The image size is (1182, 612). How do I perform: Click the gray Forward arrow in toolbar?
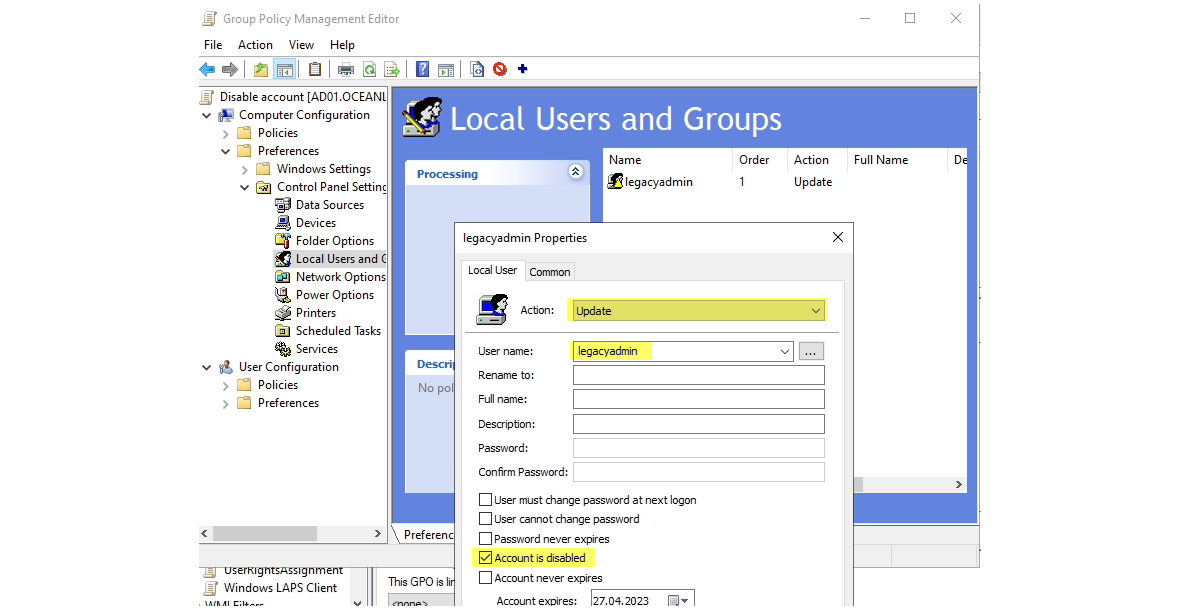coord(230,69)
